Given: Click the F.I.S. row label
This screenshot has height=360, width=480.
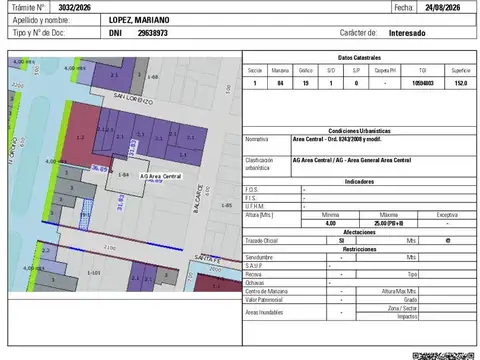Looking at the screenshot, I should pos(251,198).
